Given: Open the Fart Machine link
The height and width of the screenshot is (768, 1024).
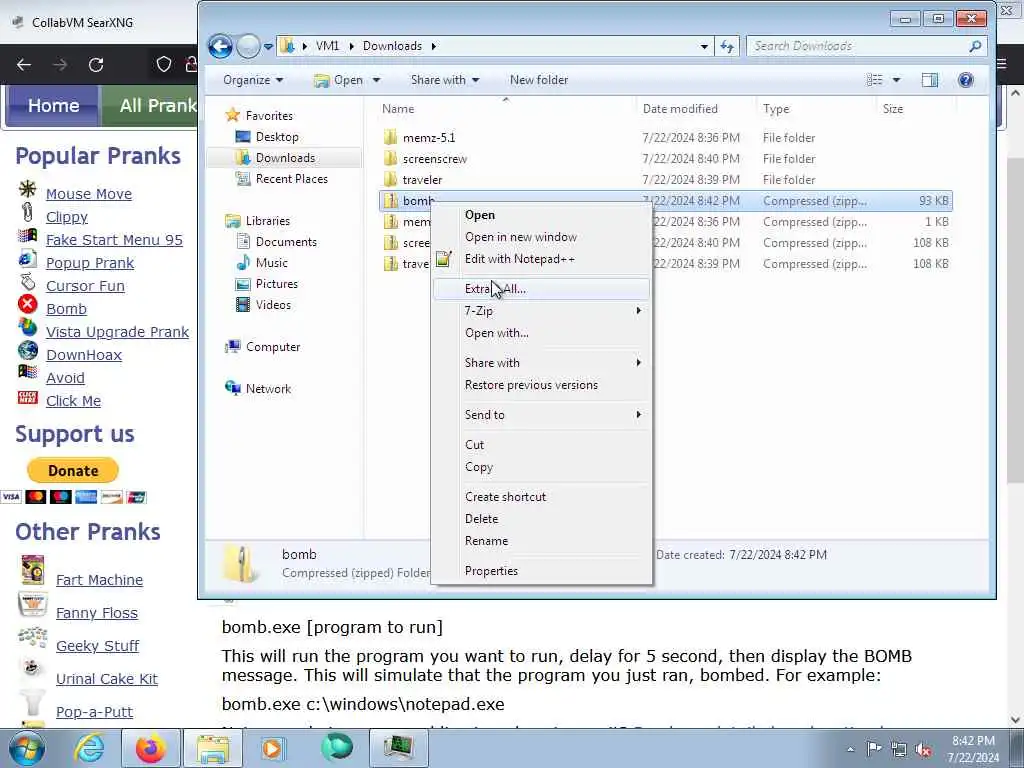Looking at the screenshot, I should point(99,580).
